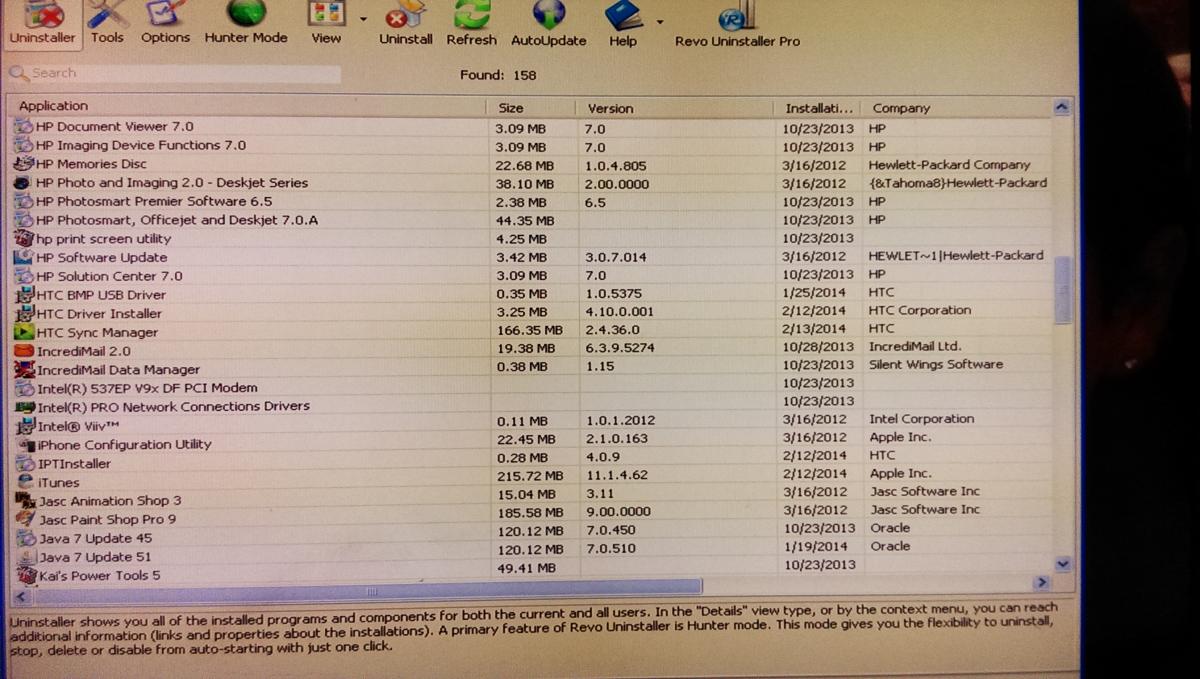This screenshot has height=679, width=1200.
Task: Select hp print screen utility icon
Action: tap(24, 239)
